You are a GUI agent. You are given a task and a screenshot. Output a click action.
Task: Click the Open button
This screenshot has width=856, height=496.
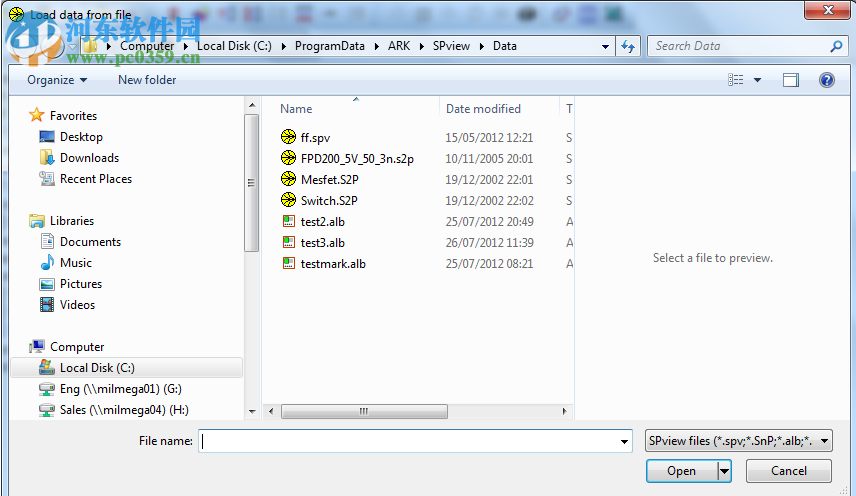click(x=681, y=471)
